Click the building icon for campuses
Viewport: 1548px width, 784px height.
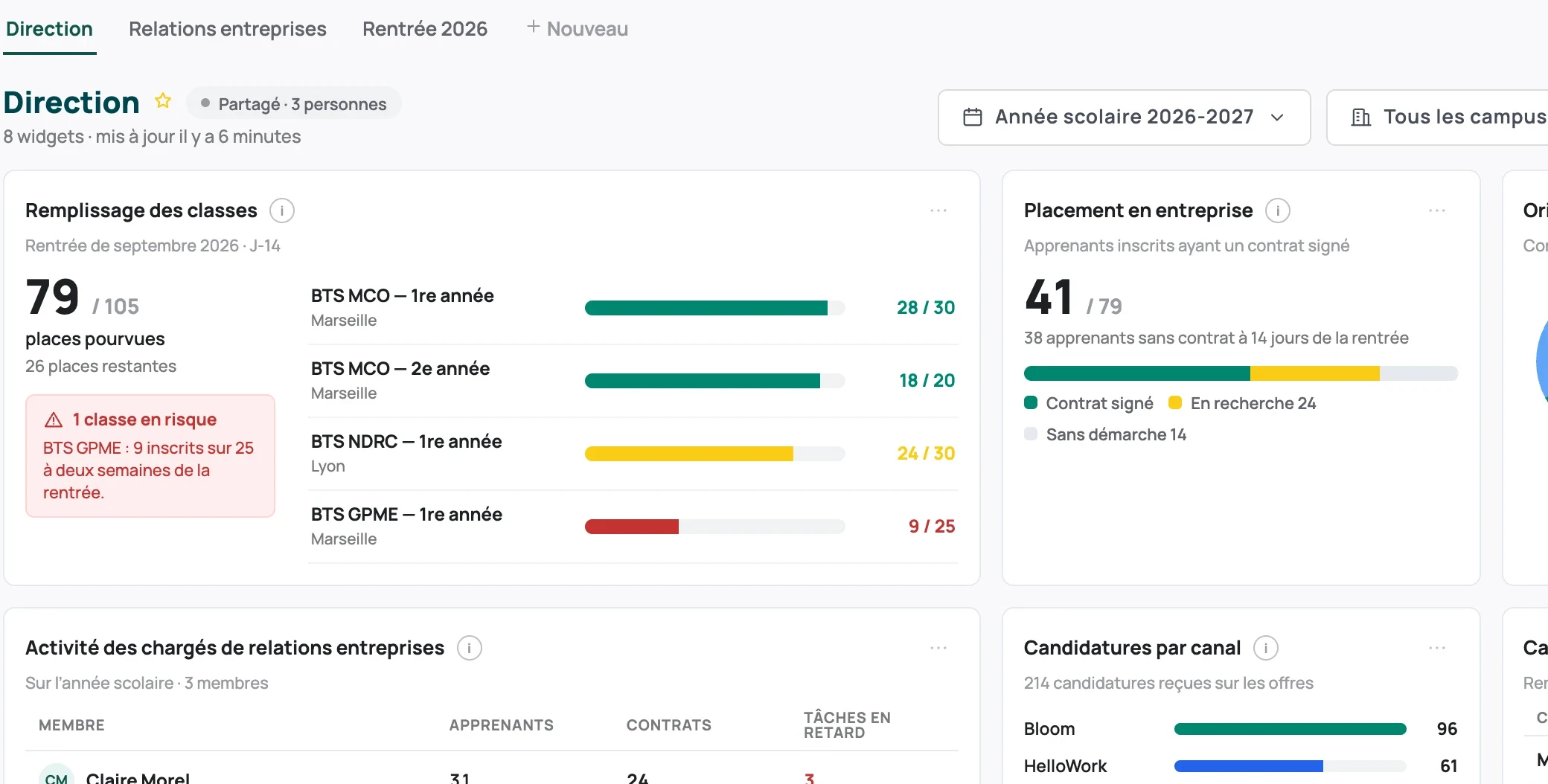click(1361, 118)
